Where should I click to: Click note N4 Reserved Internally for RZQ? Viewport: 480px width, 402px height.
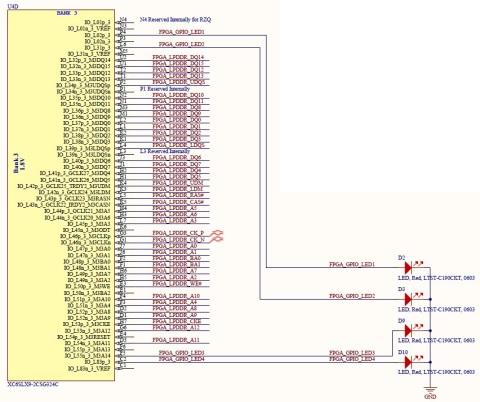click(175, 20)
